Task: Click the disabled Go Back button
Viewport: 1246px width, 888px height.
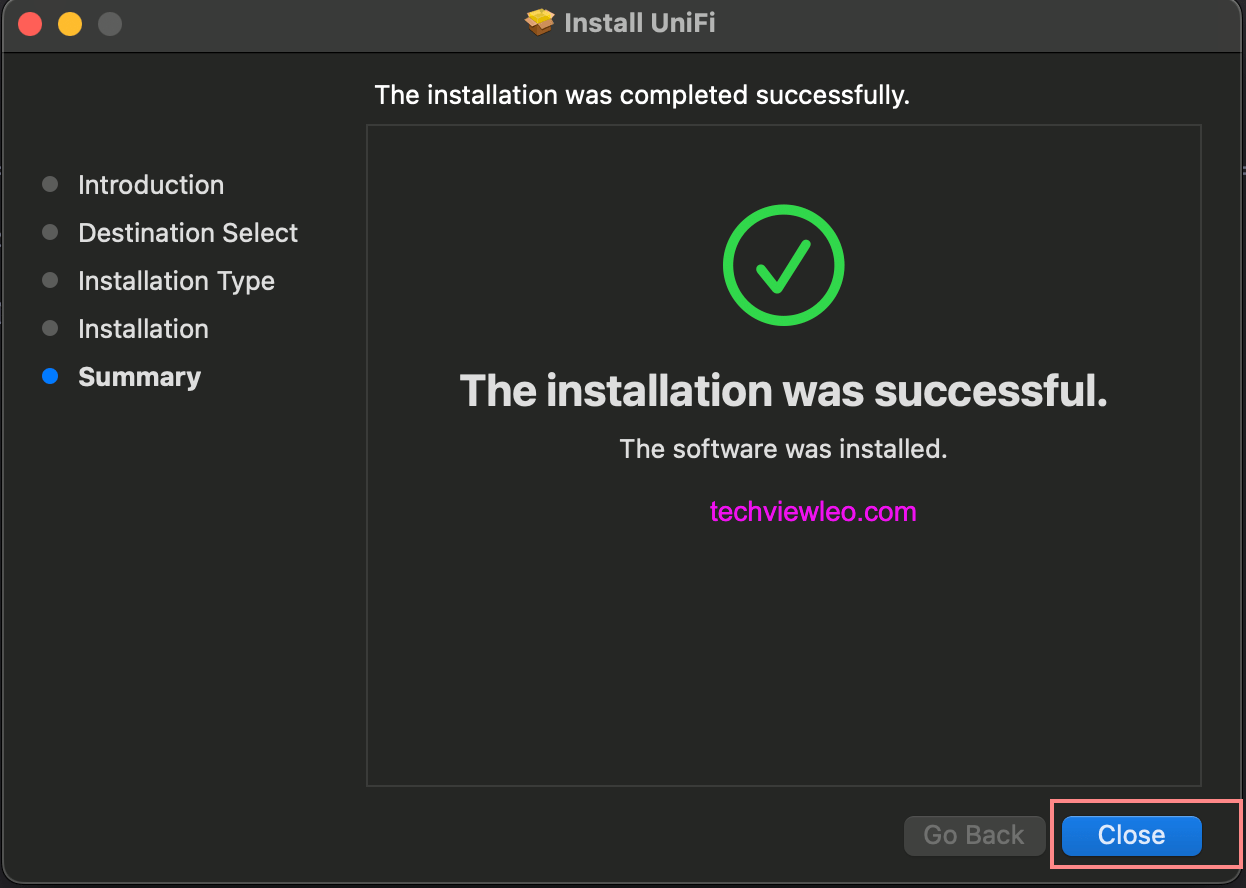Action: click(x=974, y=835)
